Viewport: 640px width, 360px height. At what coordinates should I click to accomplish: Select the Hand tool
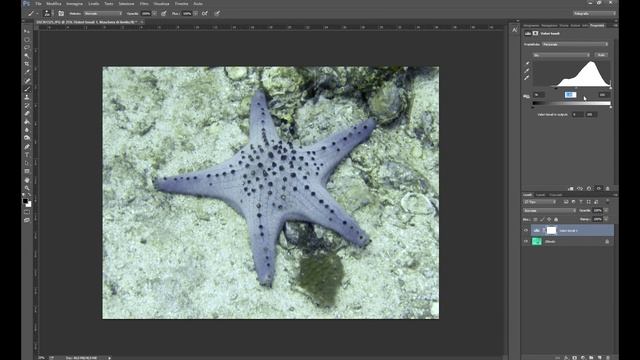27,180
